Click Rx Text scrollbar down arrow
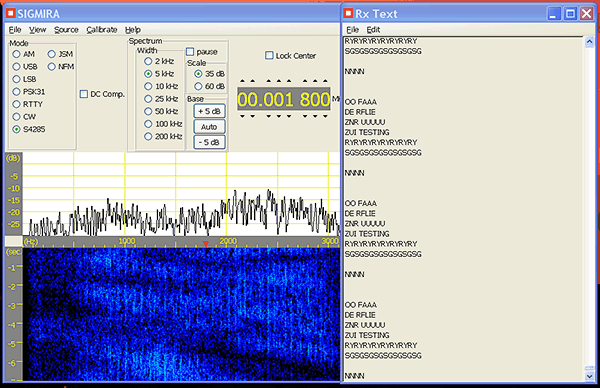This screenshot has height=388, width=600. [589, 377]
